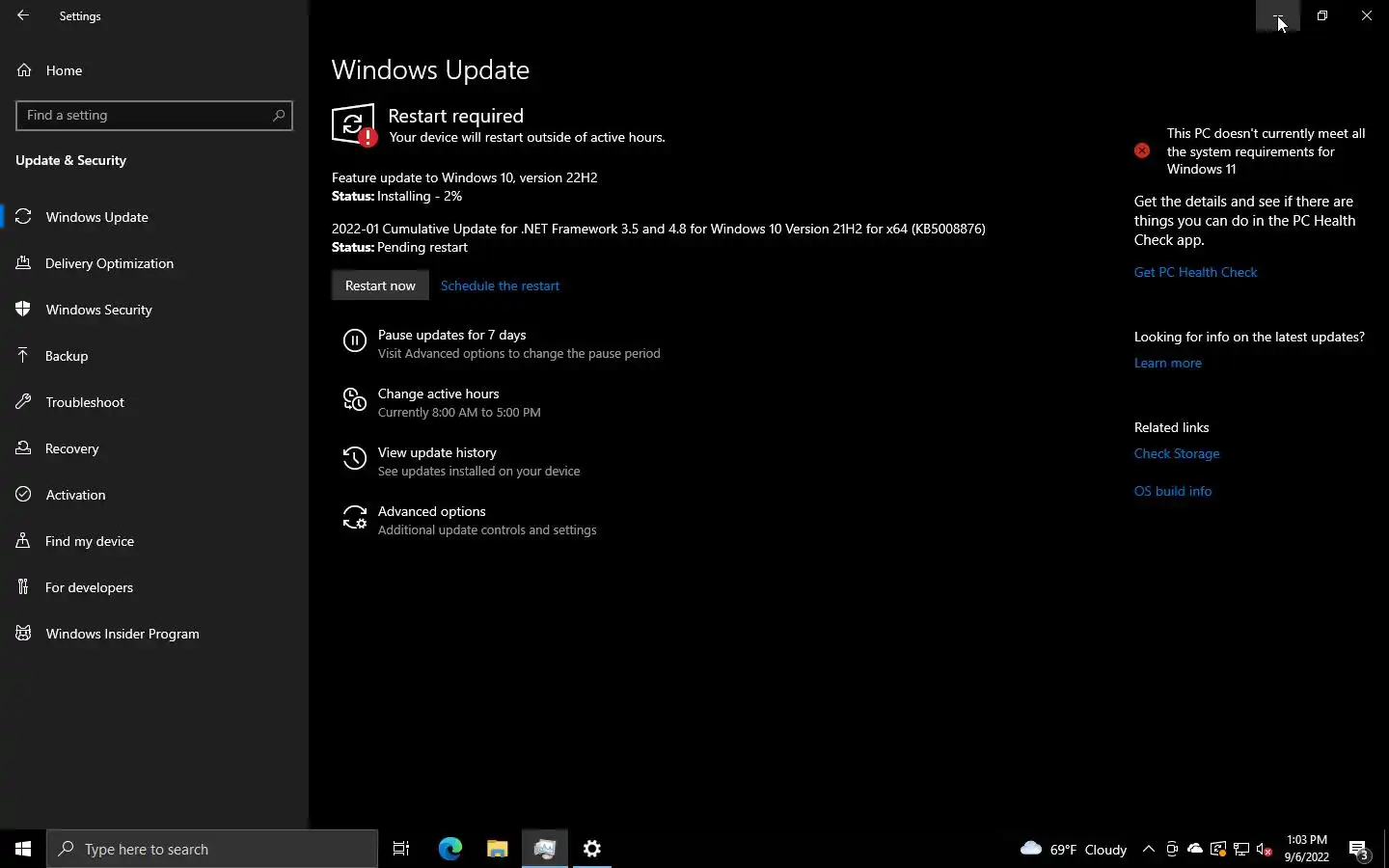1389x868 pixels.
Task: Click Schedule the restart link
Action: coord(500,285)
